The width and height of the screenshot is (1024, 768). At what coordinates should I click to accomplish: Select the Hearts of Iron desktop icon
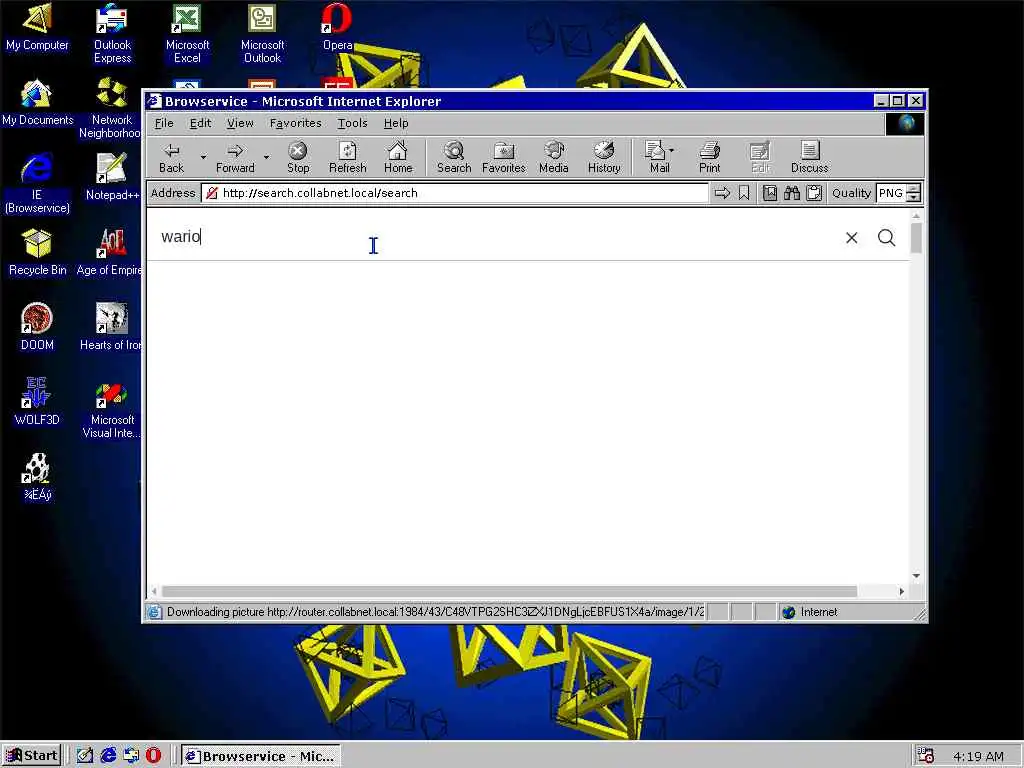coord(111,327)
